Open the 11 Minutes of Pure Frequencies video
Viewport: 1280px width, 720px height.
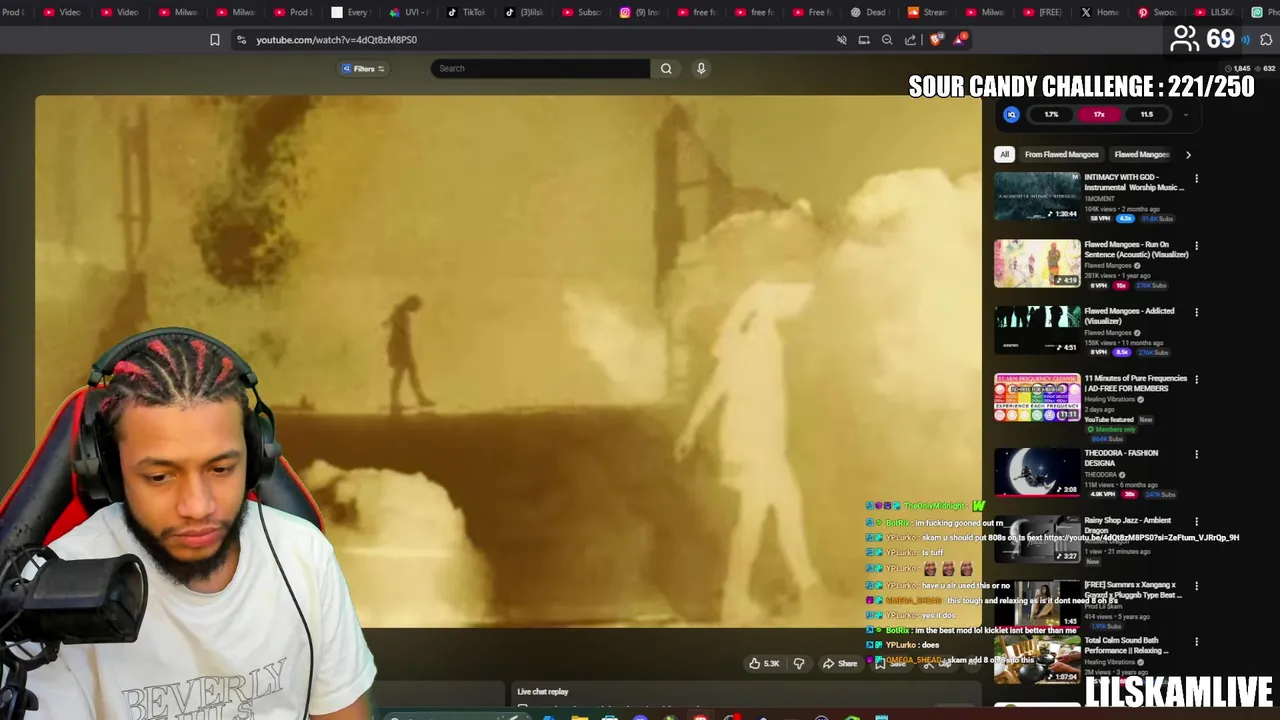point(1037,397)
